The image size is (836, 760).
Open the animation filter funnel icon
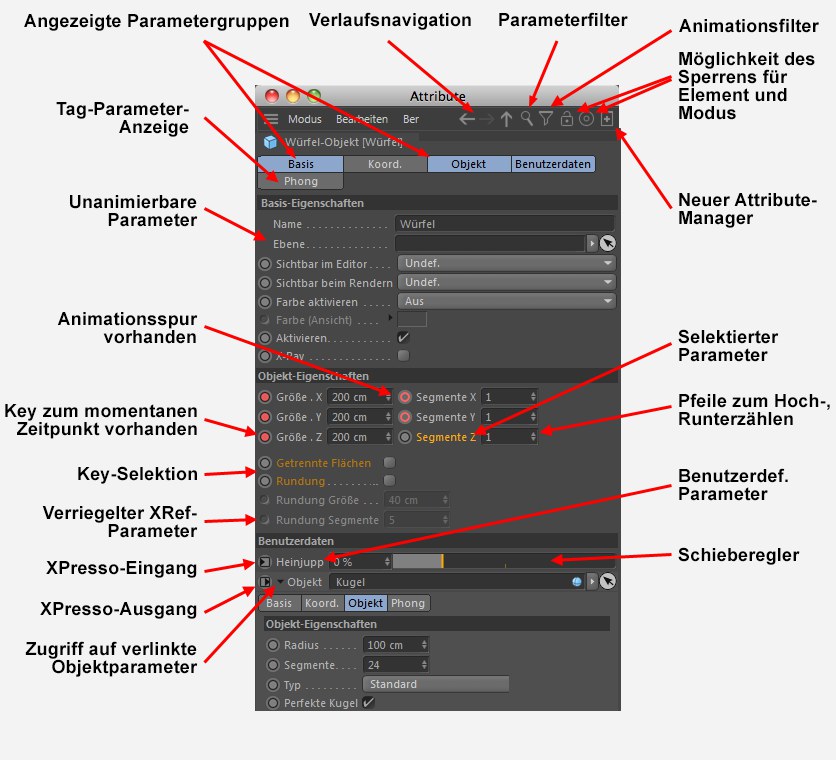pyautogui.click(x=545, y=118)
